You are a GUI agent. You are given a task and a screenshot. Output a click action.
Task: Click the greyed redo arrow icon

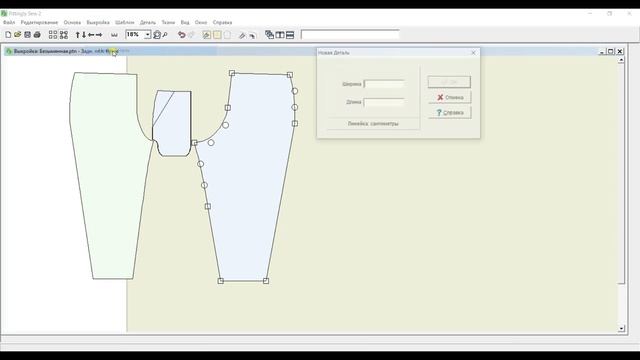pos(191,35)
